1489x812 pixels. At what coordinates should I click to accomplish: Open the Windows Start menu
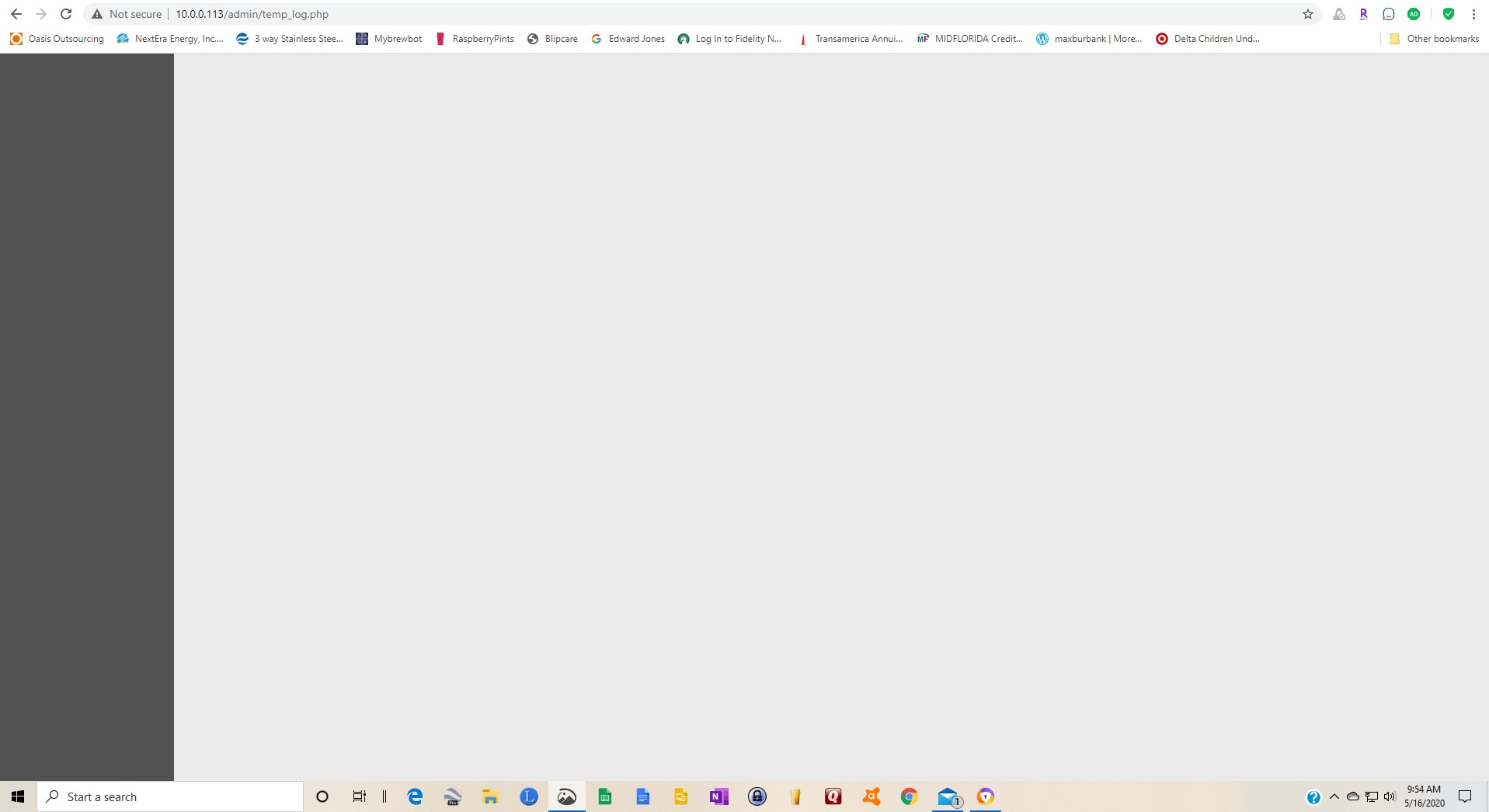18,796
